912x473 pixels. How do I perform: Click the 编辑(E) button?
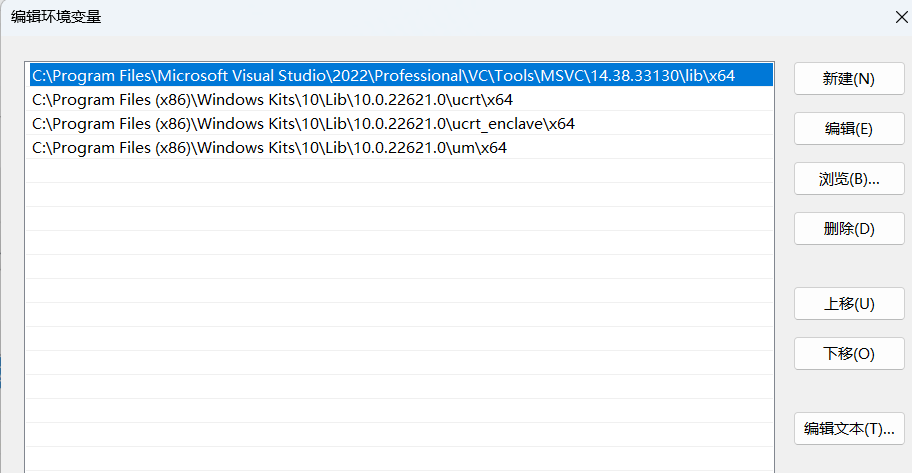click(849, 129)
